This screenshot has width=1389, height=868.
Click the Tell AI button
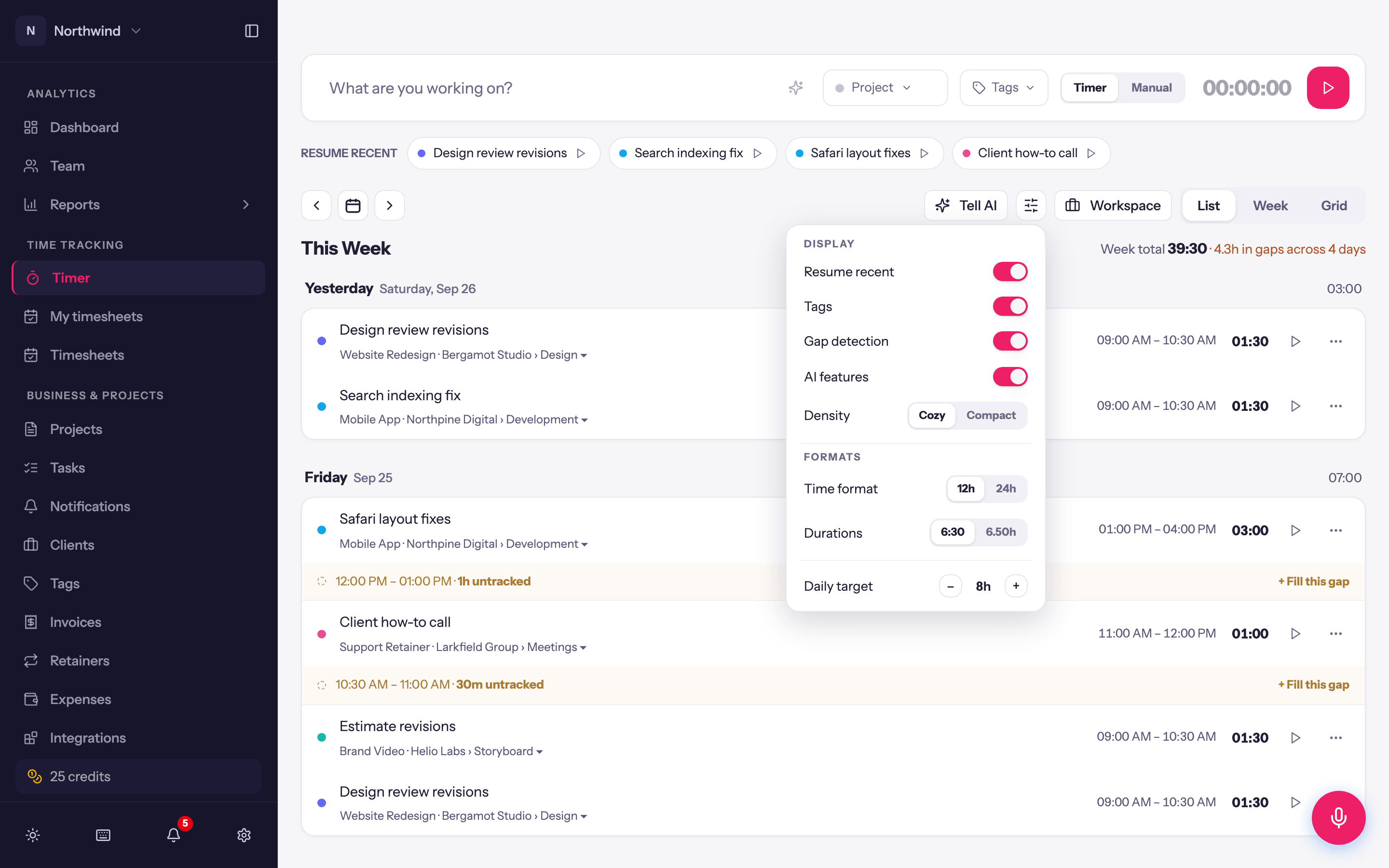(x=966, y=205)
